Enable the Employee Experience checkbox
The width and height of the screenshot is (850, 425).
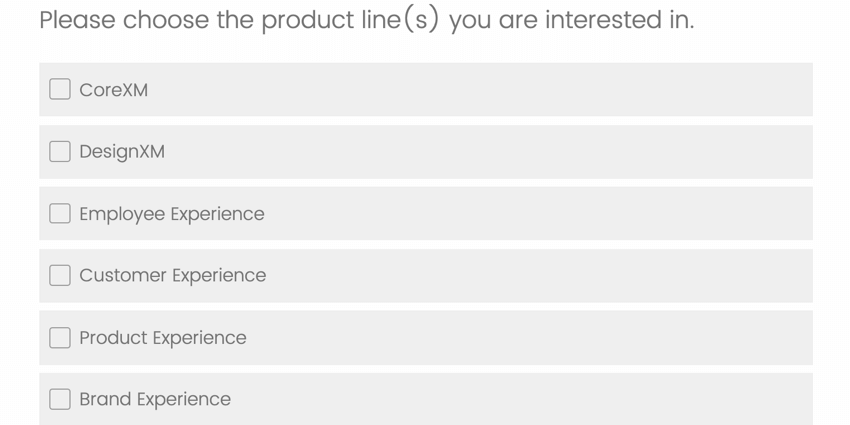[x=60, y=214]
